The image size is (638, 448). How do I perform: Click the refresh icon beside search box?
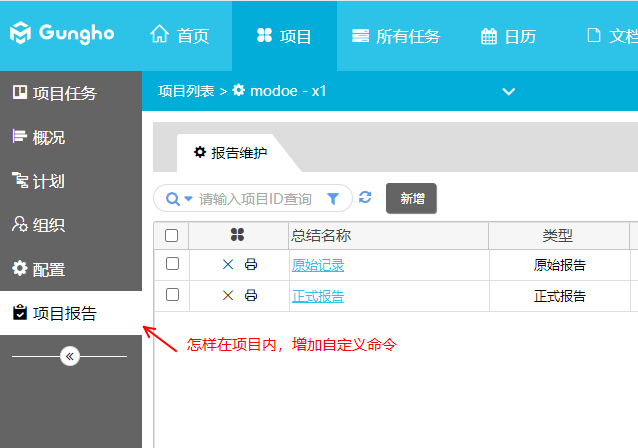coord(365,198)
